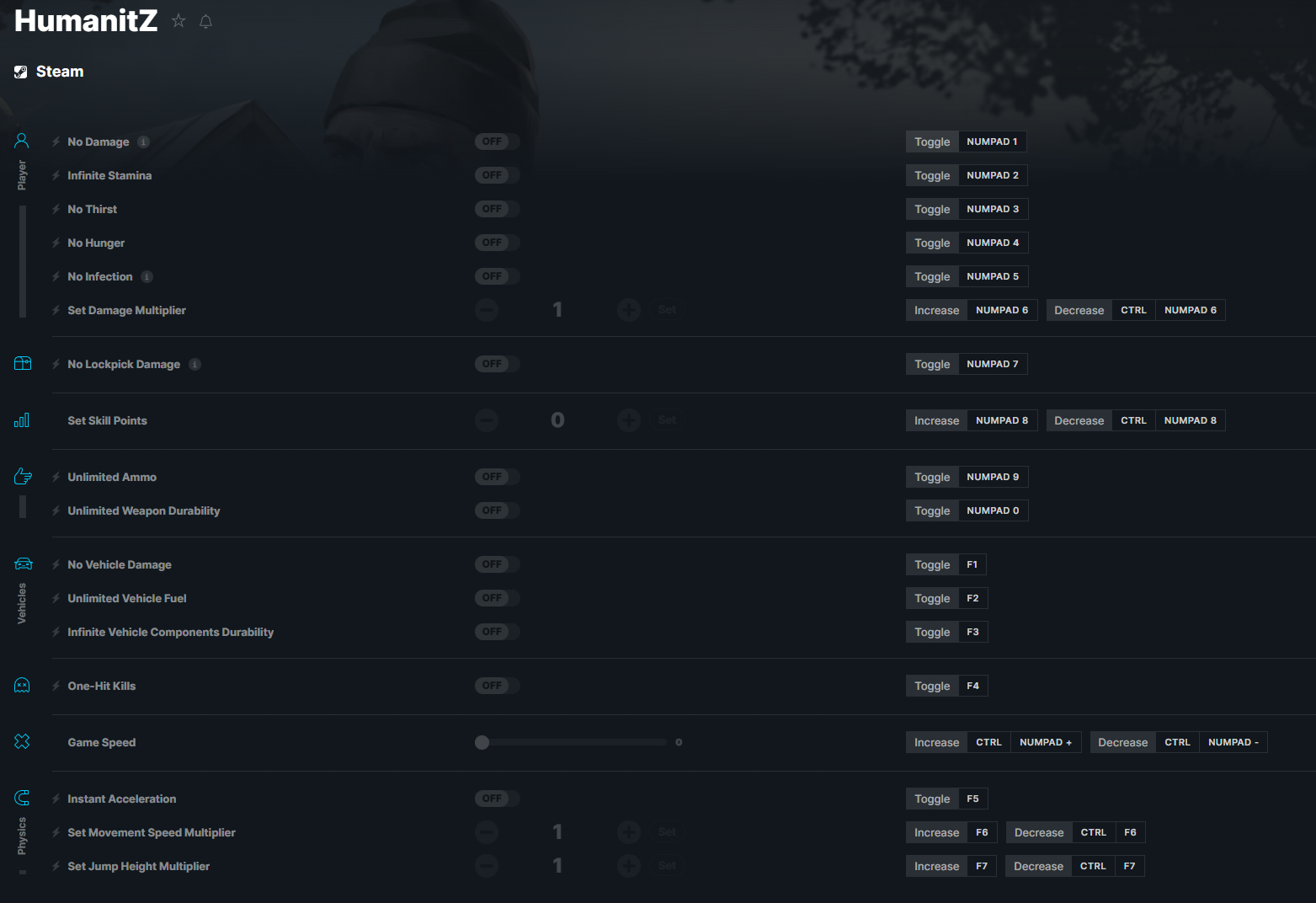
Task: Toggle Infinite Stamina on
Action: coord(497,175)
